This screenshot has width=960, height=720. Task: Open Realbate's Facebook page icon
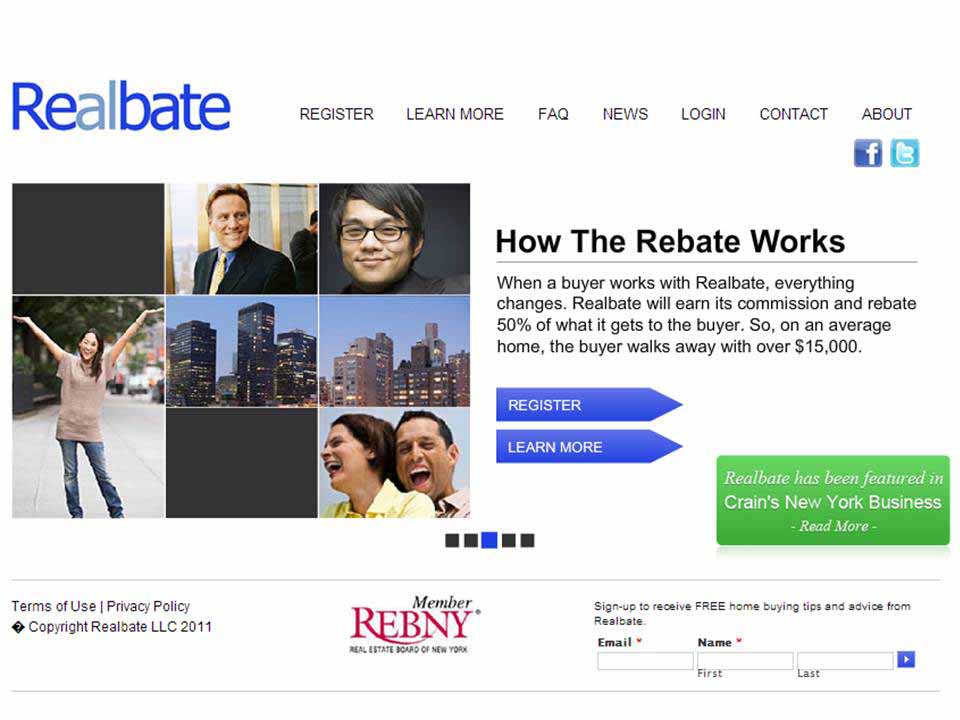tap(867, 153)
